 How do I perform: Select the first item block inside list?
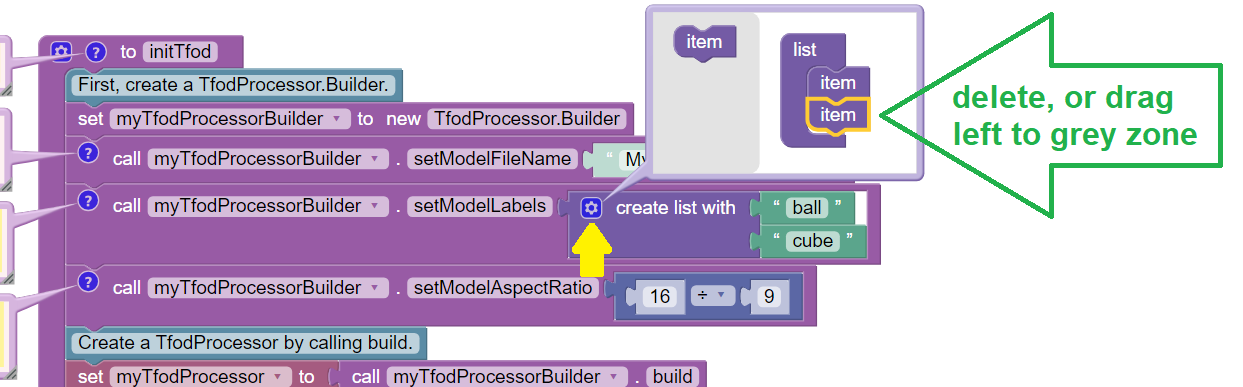click(x=838, y=83)
